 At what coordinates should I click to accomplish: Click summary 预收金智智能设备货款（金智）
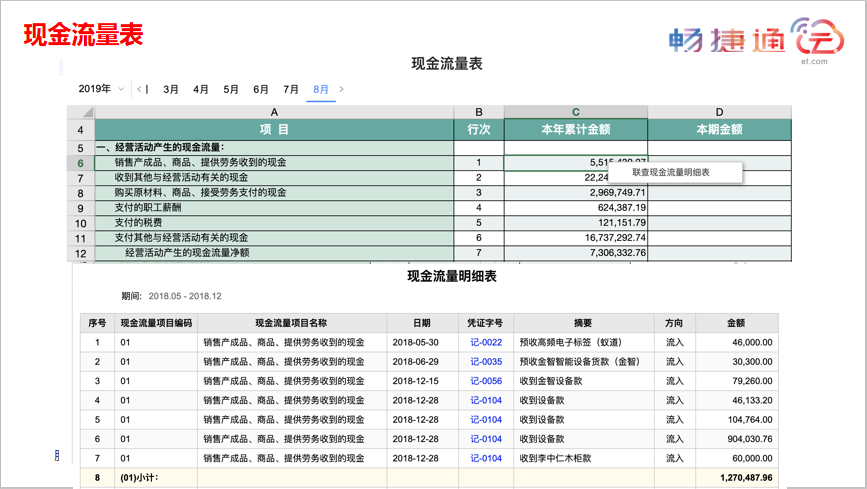[x=579, y=362]
